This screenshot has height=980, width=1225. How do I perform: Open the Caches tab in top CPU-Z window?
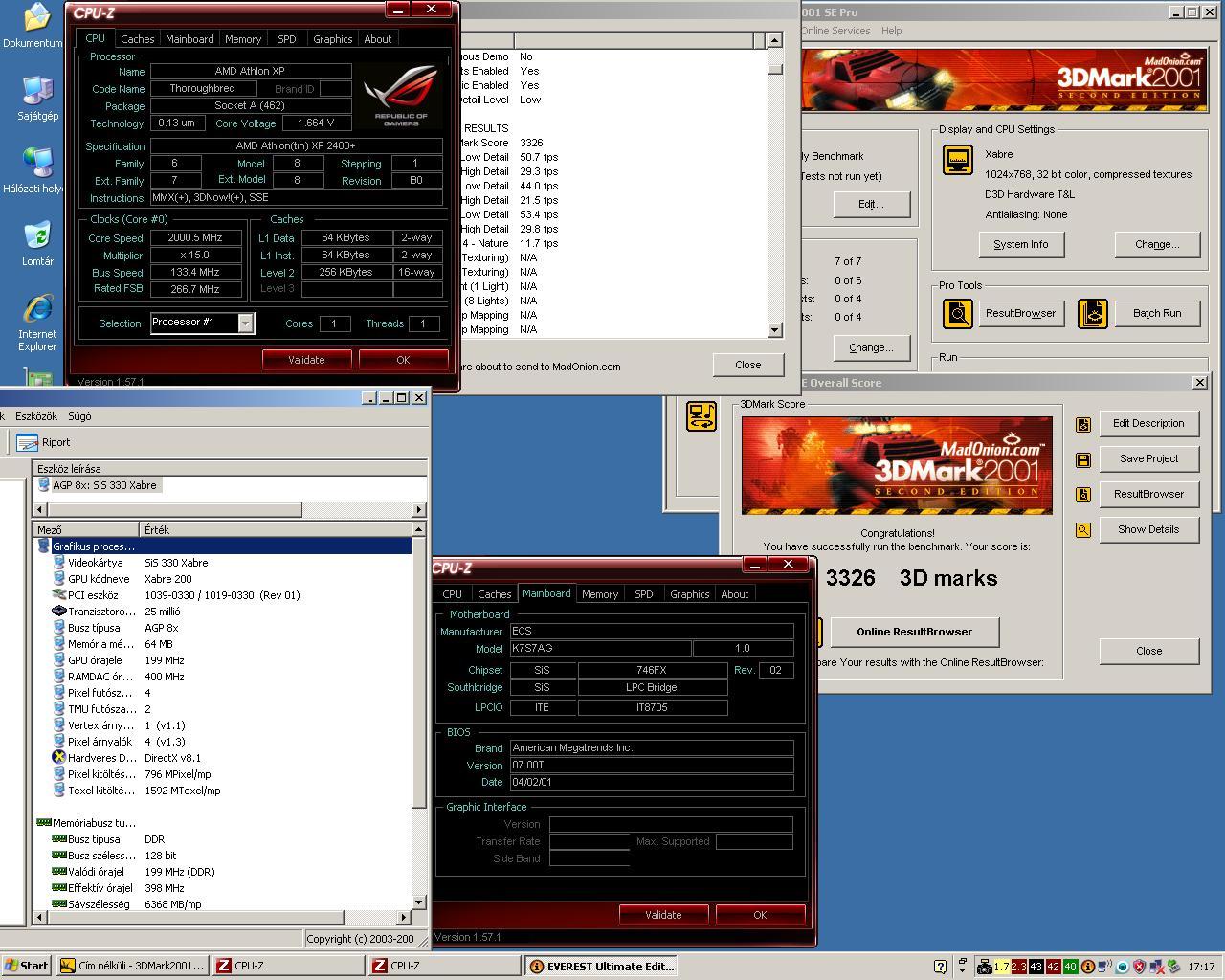137,39
